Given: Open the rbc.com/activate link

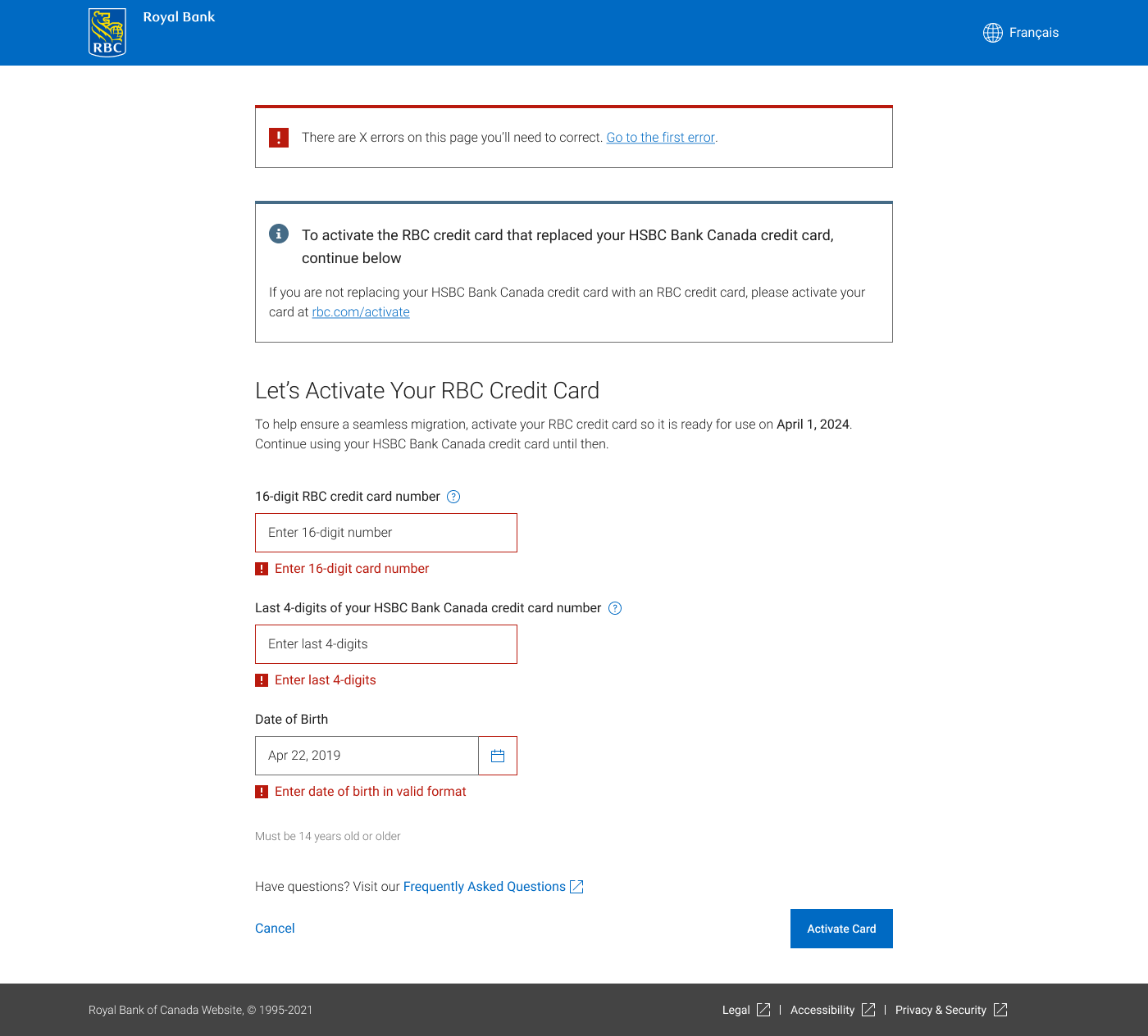Looking at the screenshot, I should 361,312.
